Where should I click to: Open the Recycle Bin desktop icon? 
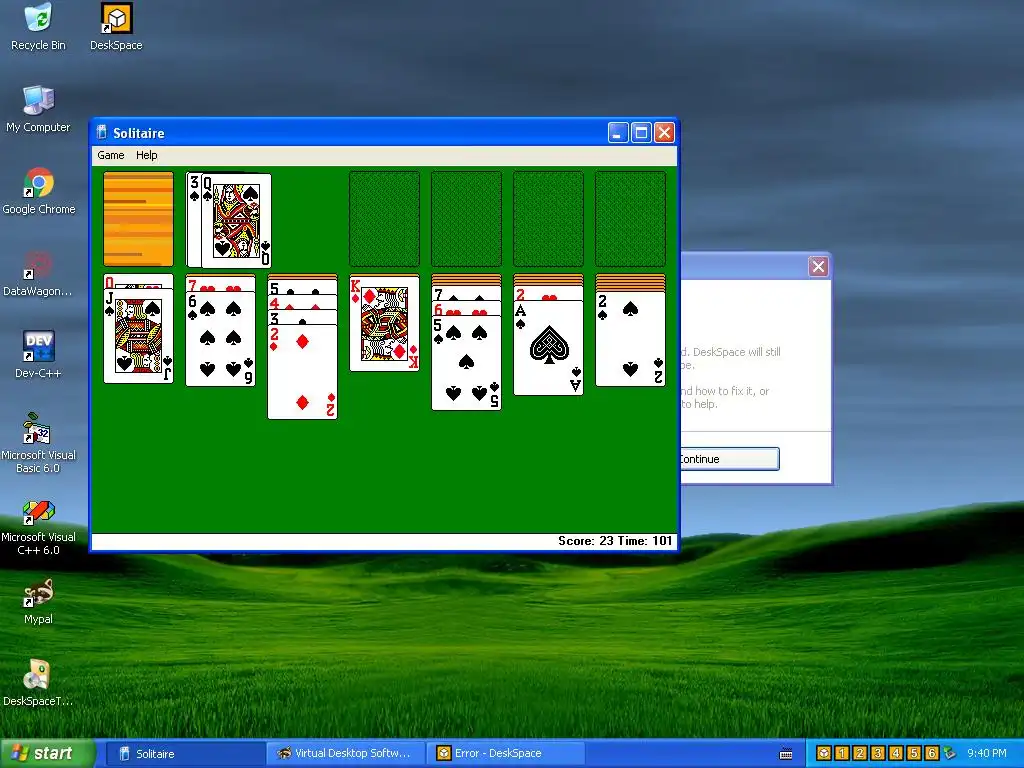[x=38, y=27]
